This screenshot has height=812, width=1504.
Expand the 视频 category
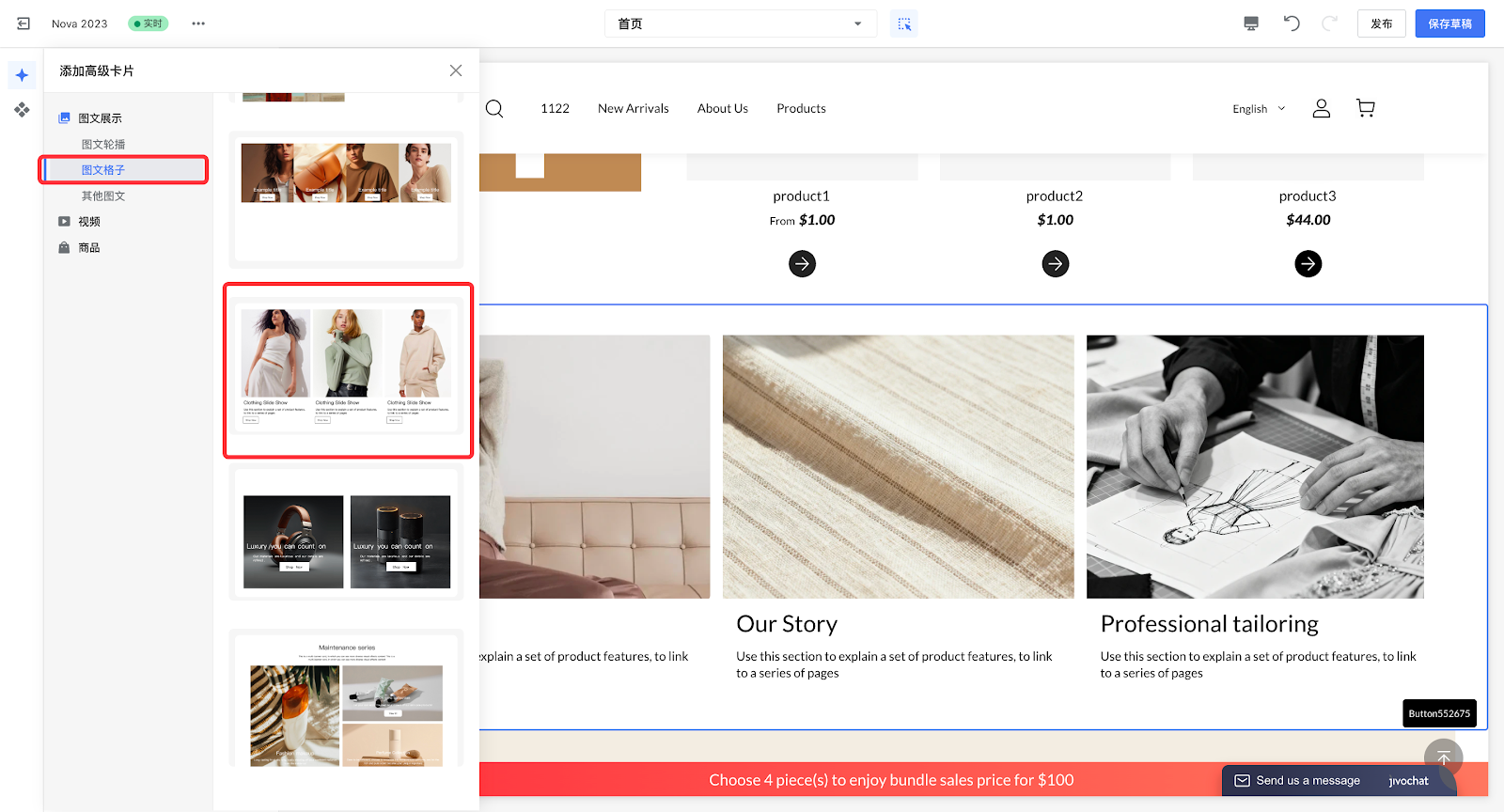[x=89, y=222]
